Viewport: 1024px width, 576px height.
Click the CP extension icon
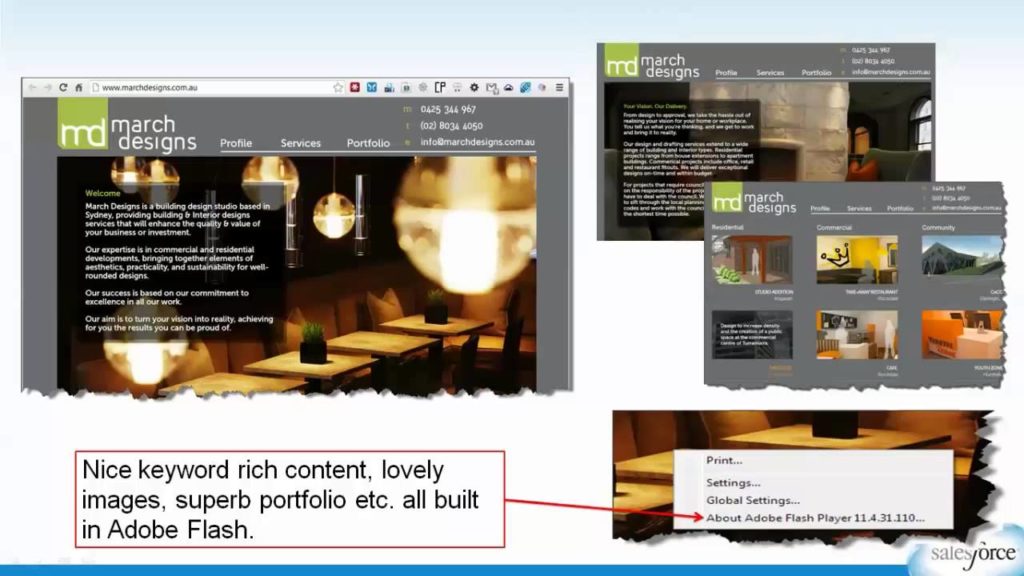click(x=440, y=87)
